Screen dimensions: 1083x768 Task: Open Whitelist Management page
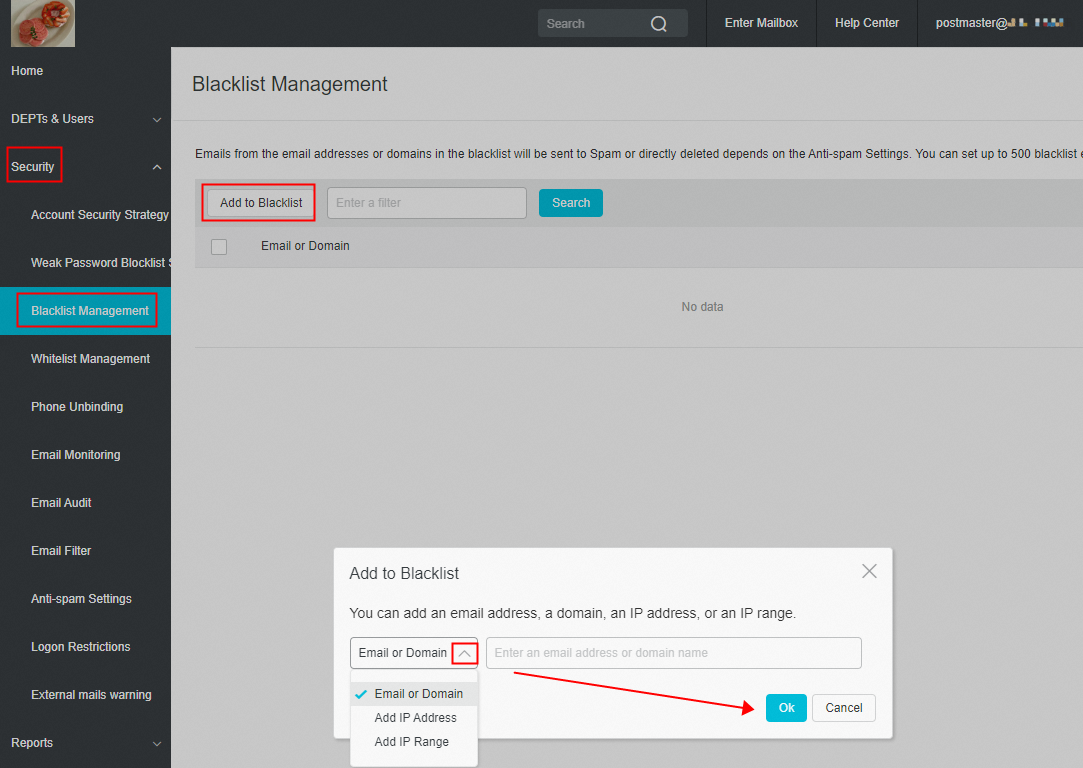pos(90,359)
